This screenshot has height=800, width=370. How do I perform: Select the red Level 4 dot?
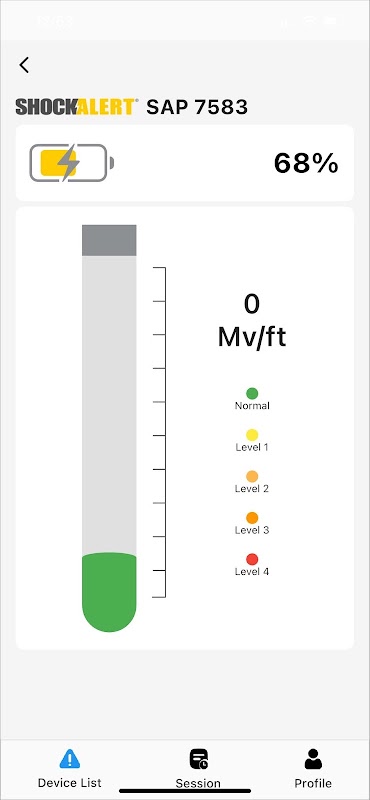(x=252, y=559)
